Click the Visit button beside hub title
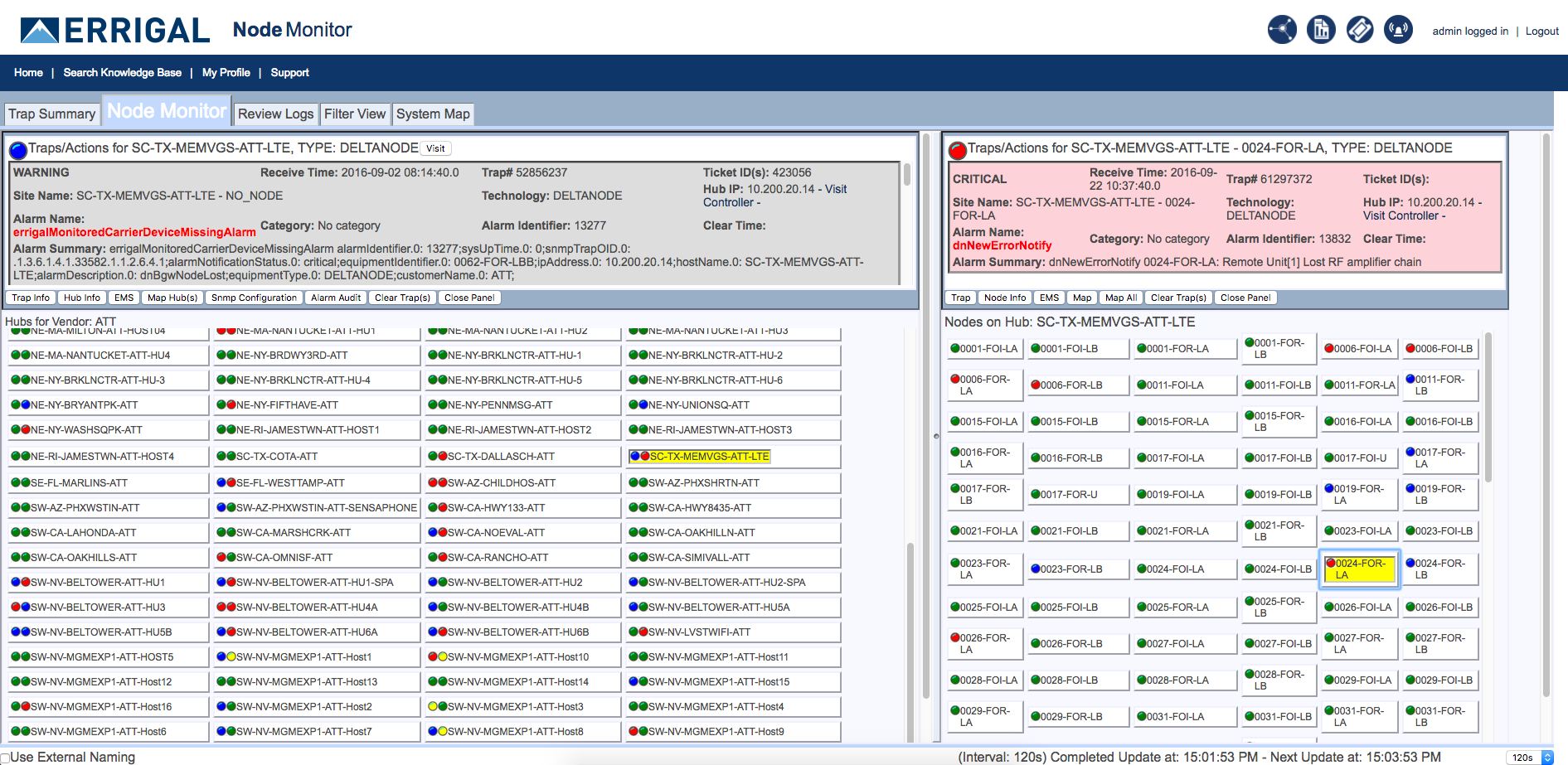The height and width of the screenshot is (765, 1568). (x=435, y=148)
